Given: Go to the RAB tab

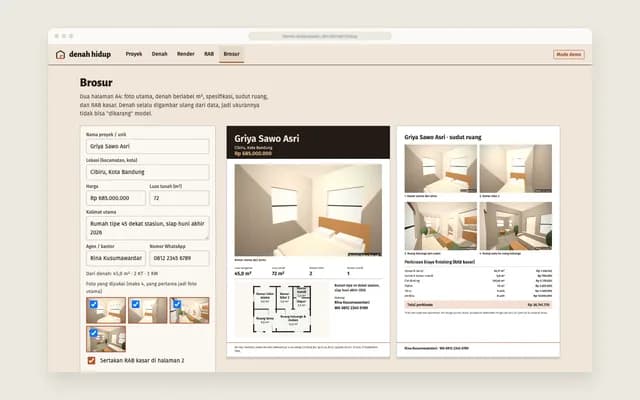Looking at the screenshot, I should pyautogui.click(x=209, y=54).
